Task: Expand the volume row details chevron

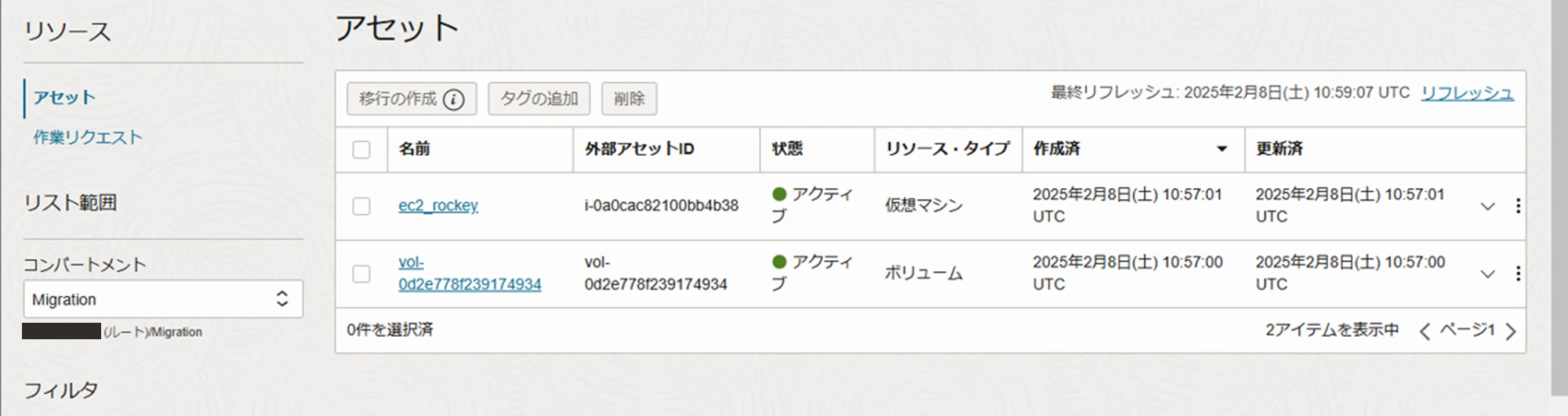Action: (1487, 273)
